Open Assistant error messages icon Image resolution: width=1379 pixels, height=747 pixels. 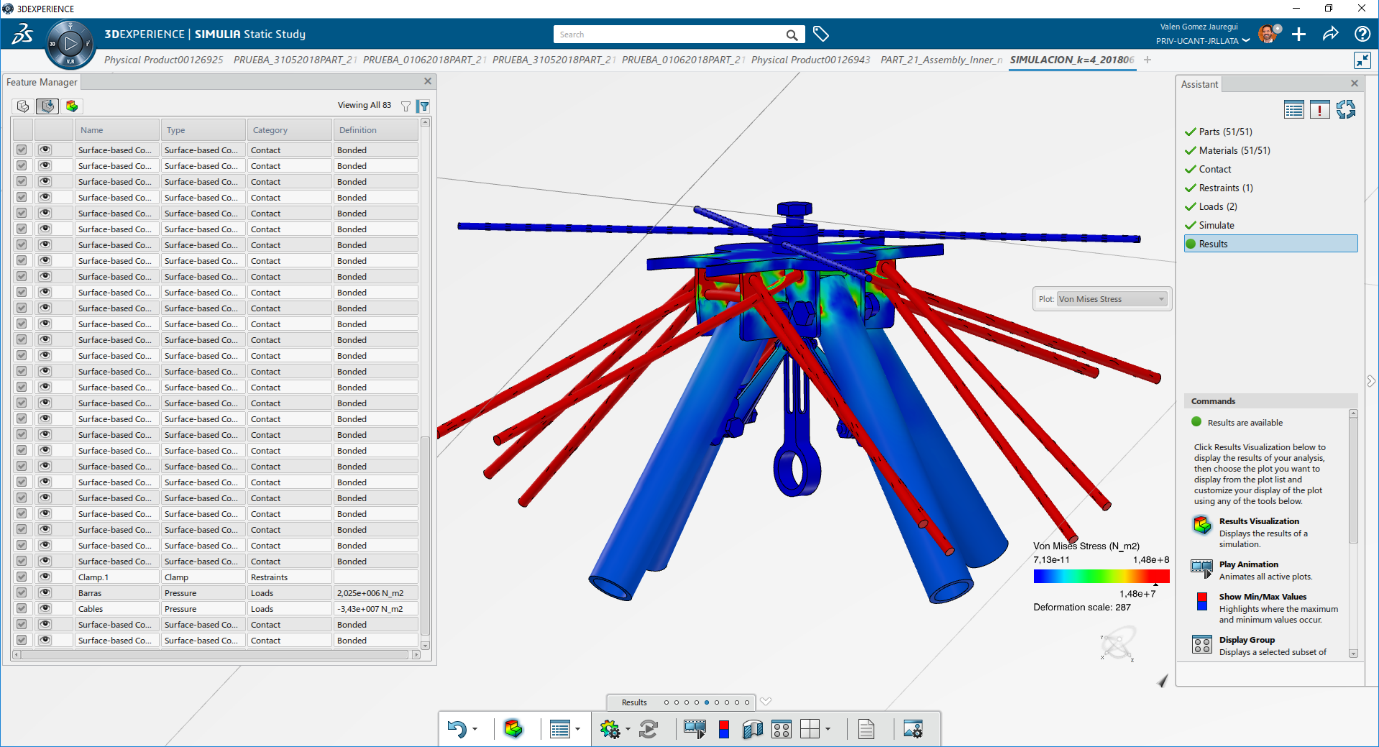pos(1320,110)
